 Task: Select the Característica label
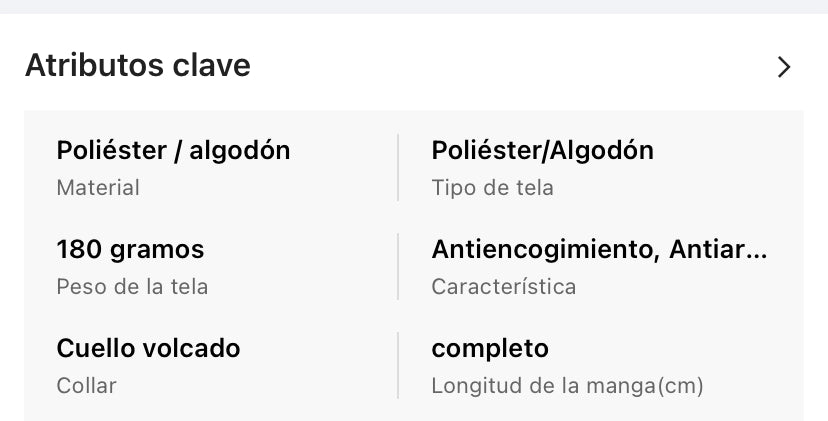503,286
